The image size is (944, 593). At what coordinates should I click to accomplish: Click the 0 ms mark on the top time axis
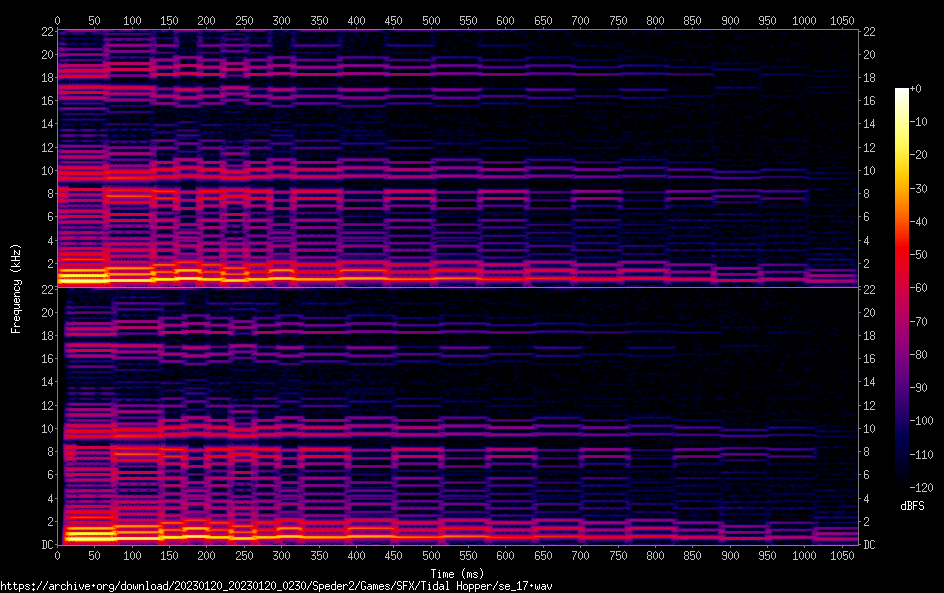pyautogui.click(x=57, y=20)
